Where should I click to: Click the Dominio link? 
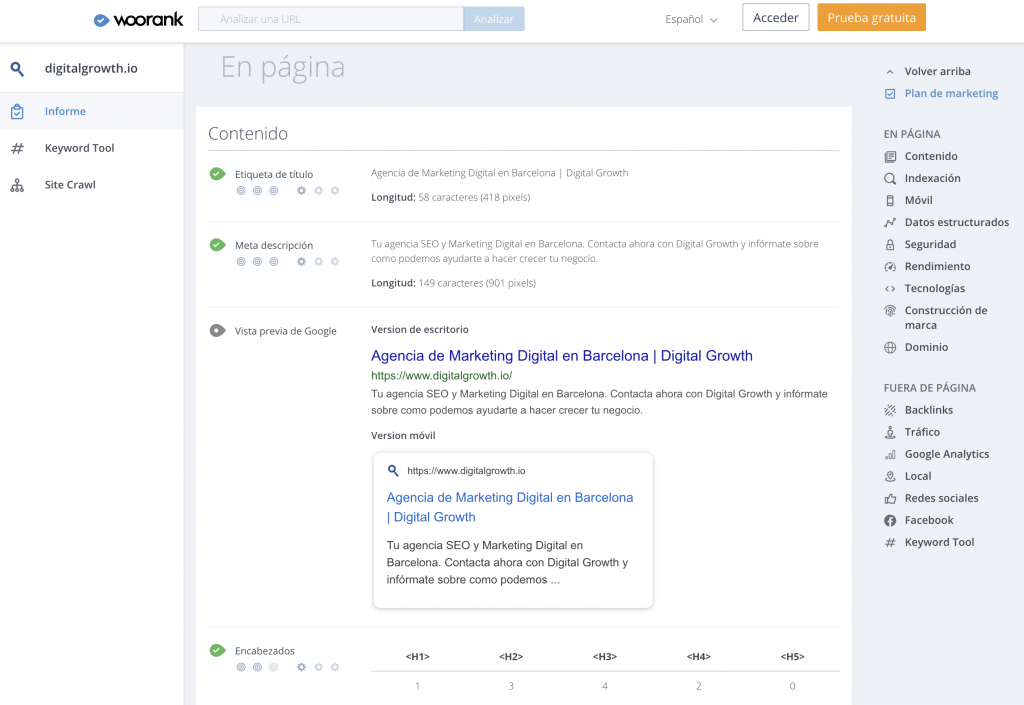[926, 347]
